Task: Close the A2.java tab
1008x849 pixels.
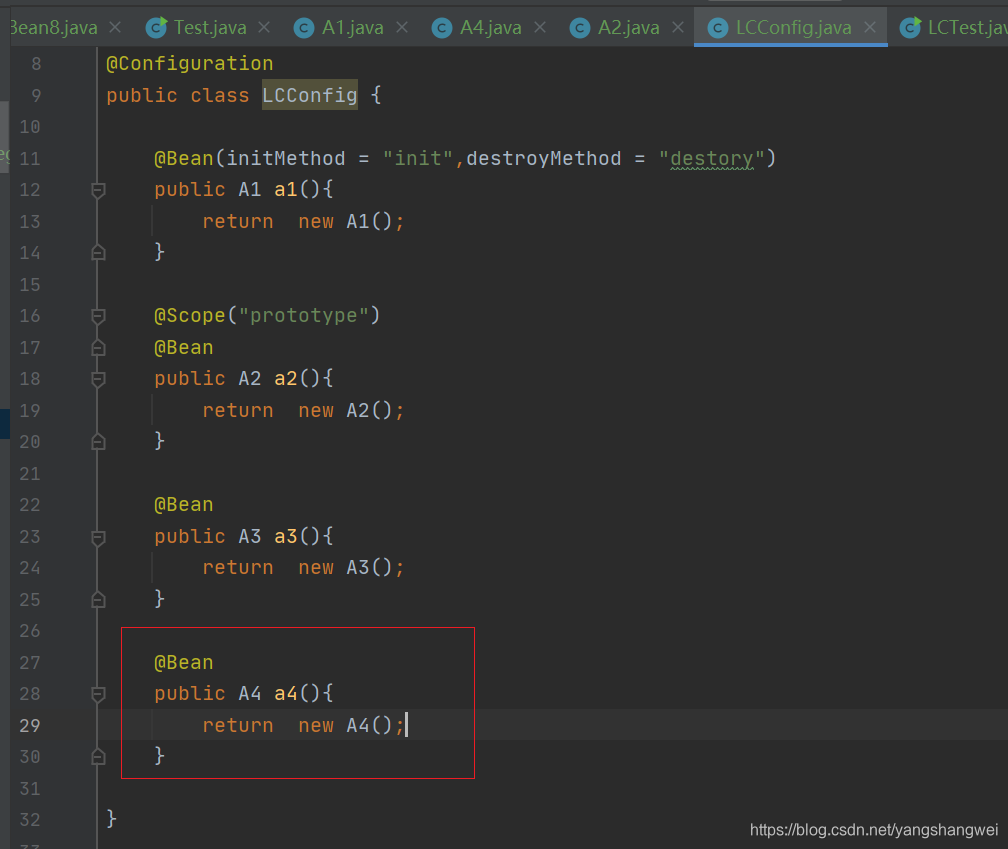Action: 678,27
